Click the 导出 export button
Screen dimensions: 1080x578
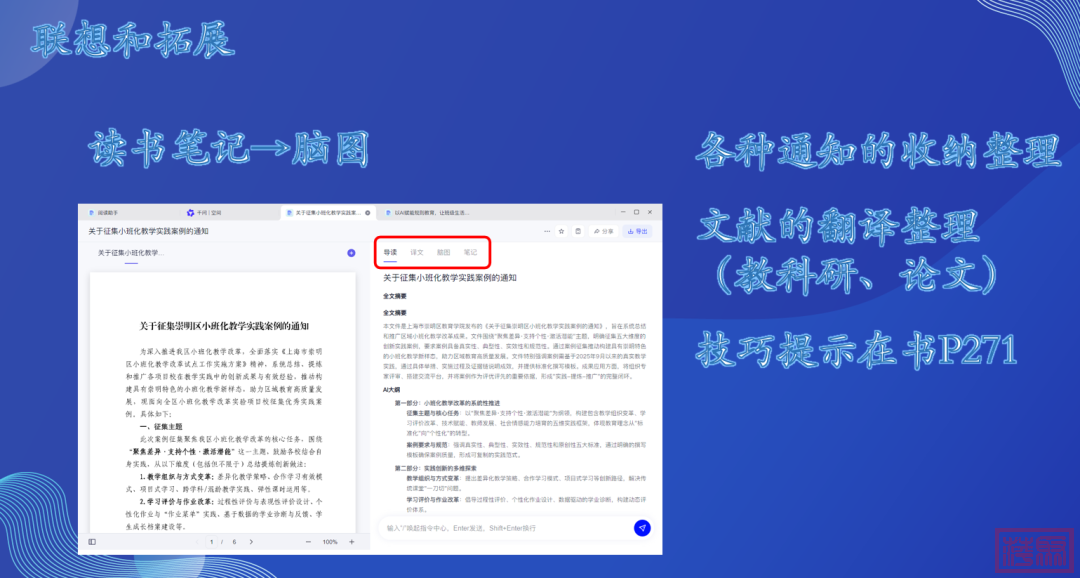(x=637, y=231)
